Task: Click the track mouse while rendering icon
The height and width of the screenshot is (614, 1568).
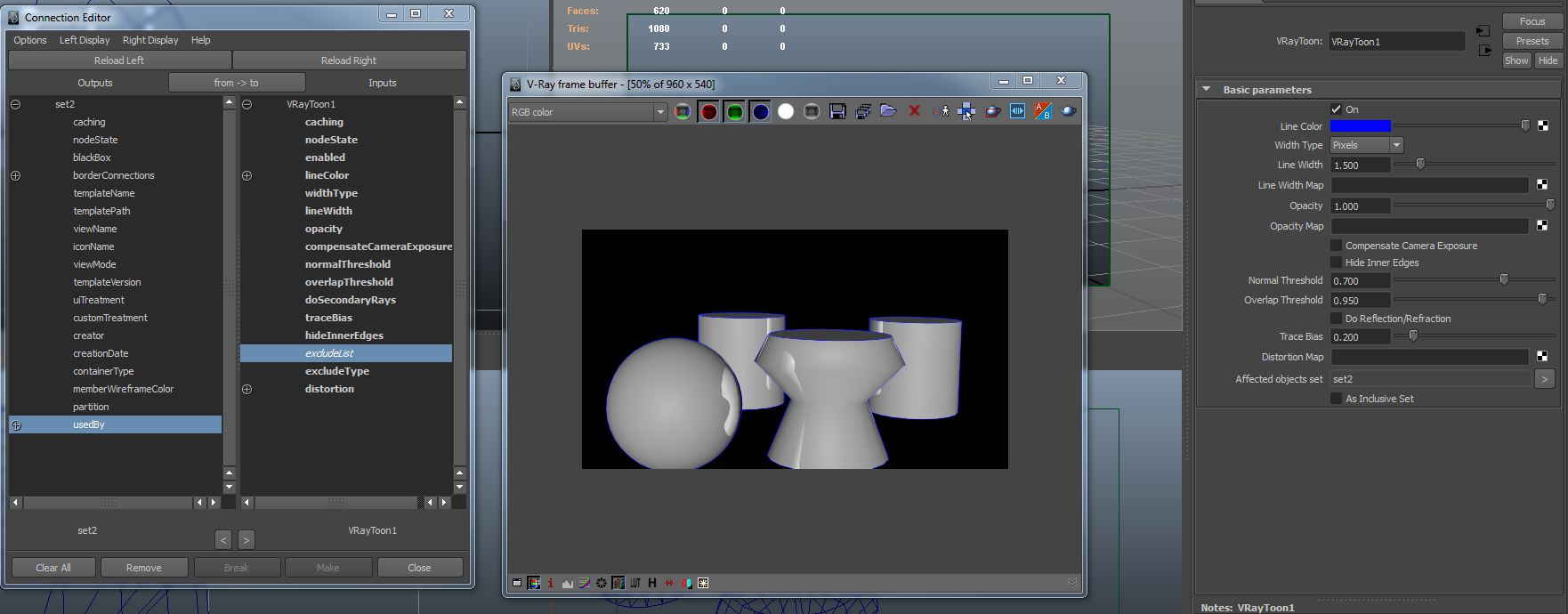Action: [x=942, y=111]
